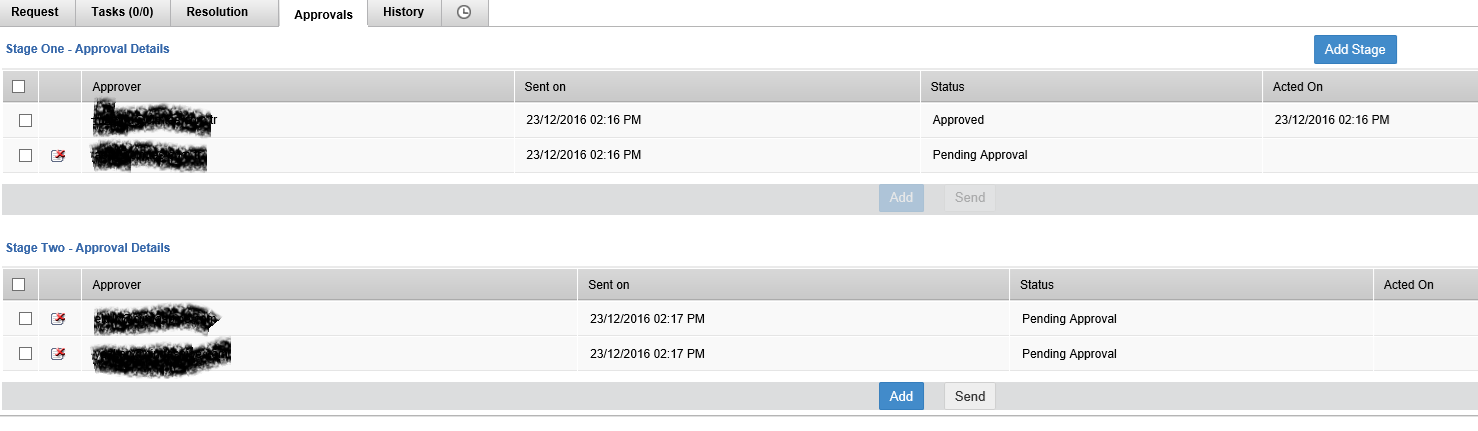Click Stage Two Status column header
The width and height of the screenshot is (1478, 431).
click(1036, 285)
